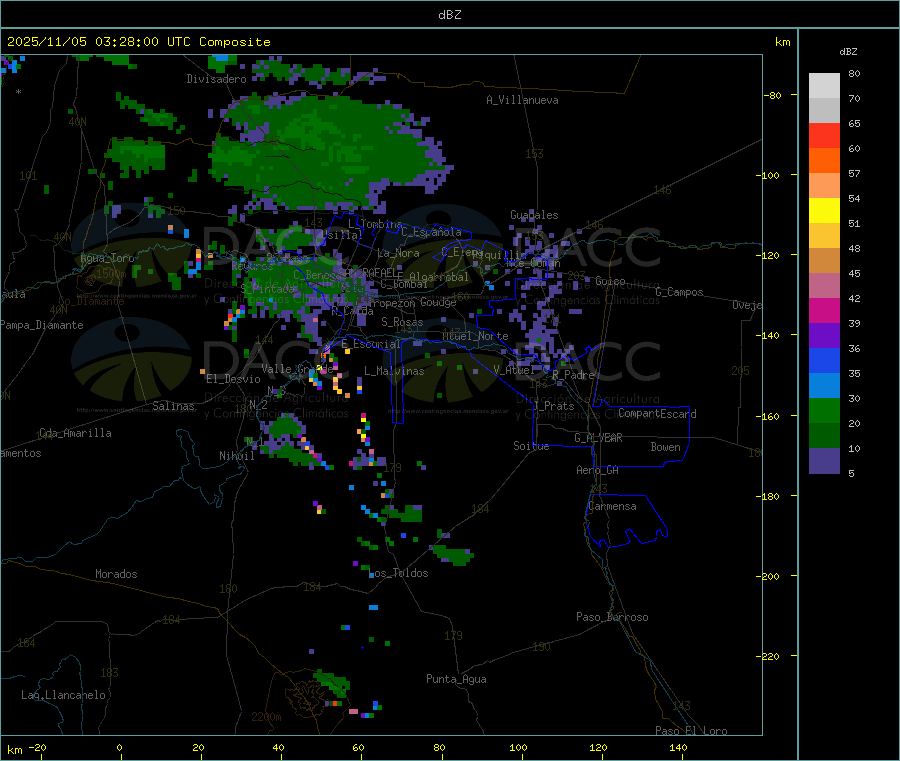Click the Punta_Agua map label
This screenshot has width=900, height=761.
point(456,679)
